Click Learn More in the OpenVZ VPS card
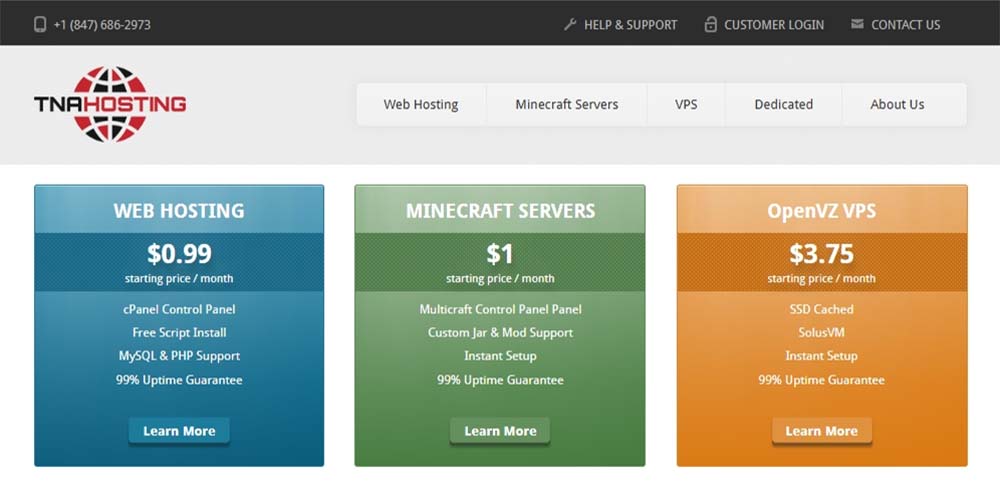The width and height of the screenshot is (1000, 490). [821, 431]
